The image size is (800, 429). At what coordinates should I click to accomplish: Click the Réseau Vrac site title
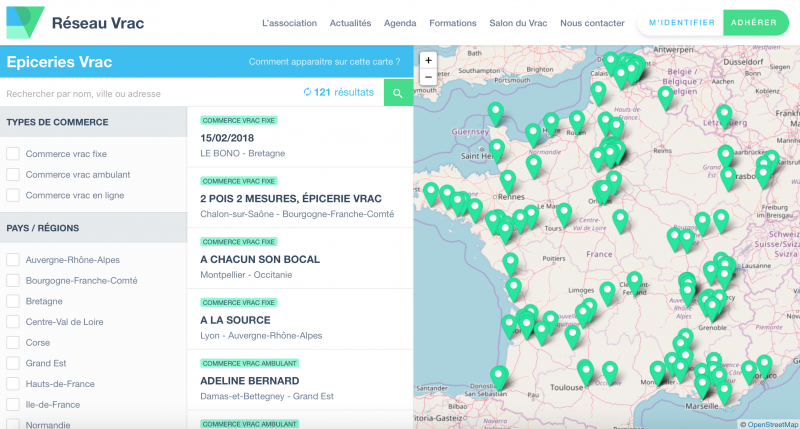point(98,23)
